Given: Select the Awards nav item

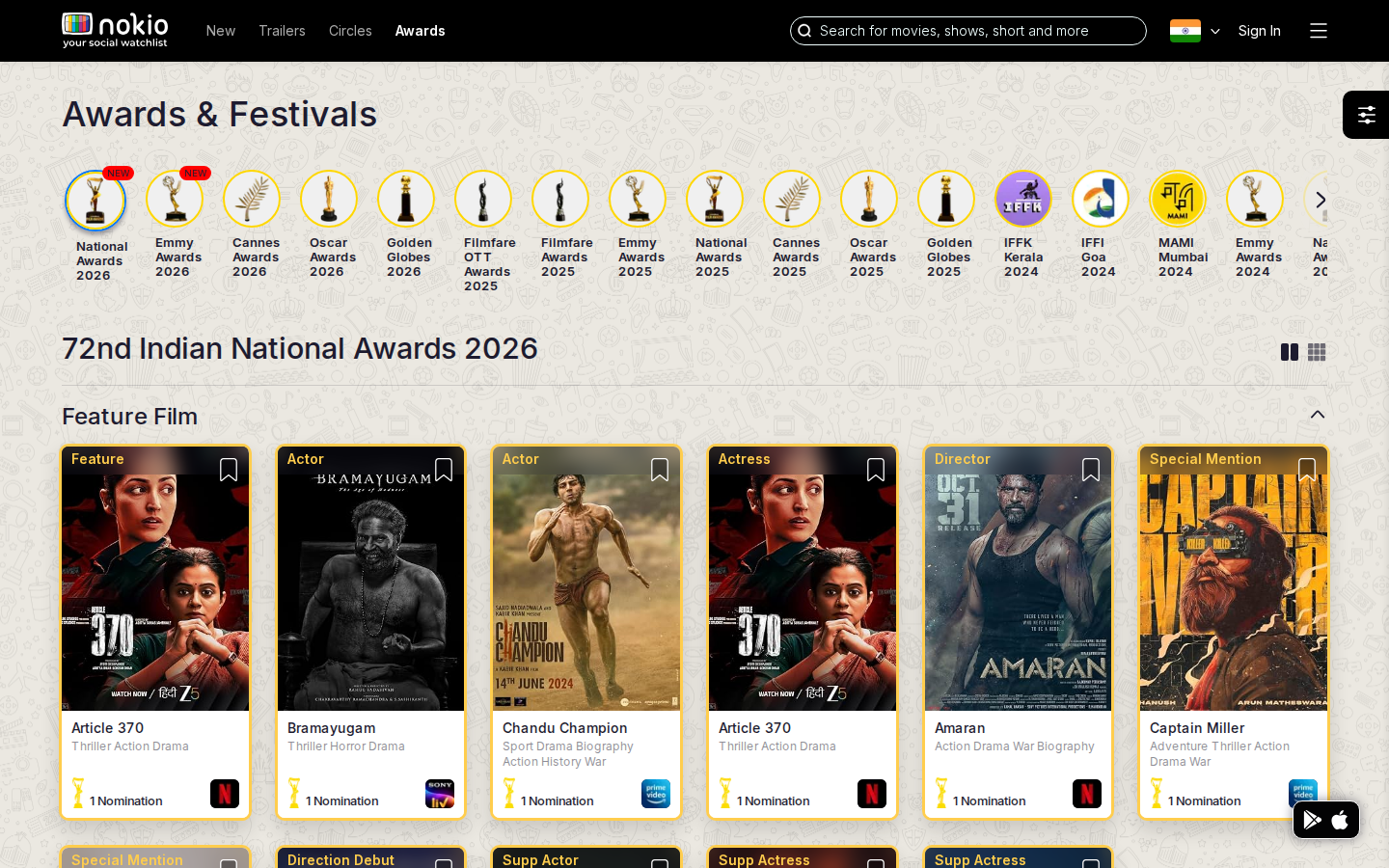Looking at the screenshot, I should (420, 31).
